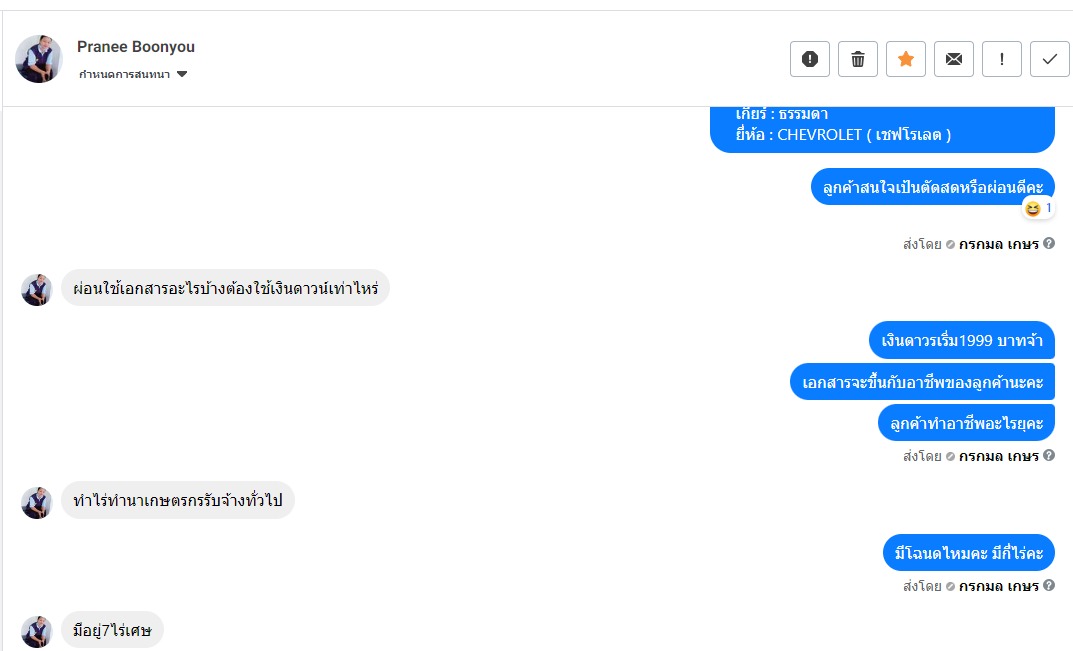This screenshot has width=1073, height=651.
Task: Click help icon beside the first กรกมล เกษร
Action: pyautogui.click(x=1049, y=243)
